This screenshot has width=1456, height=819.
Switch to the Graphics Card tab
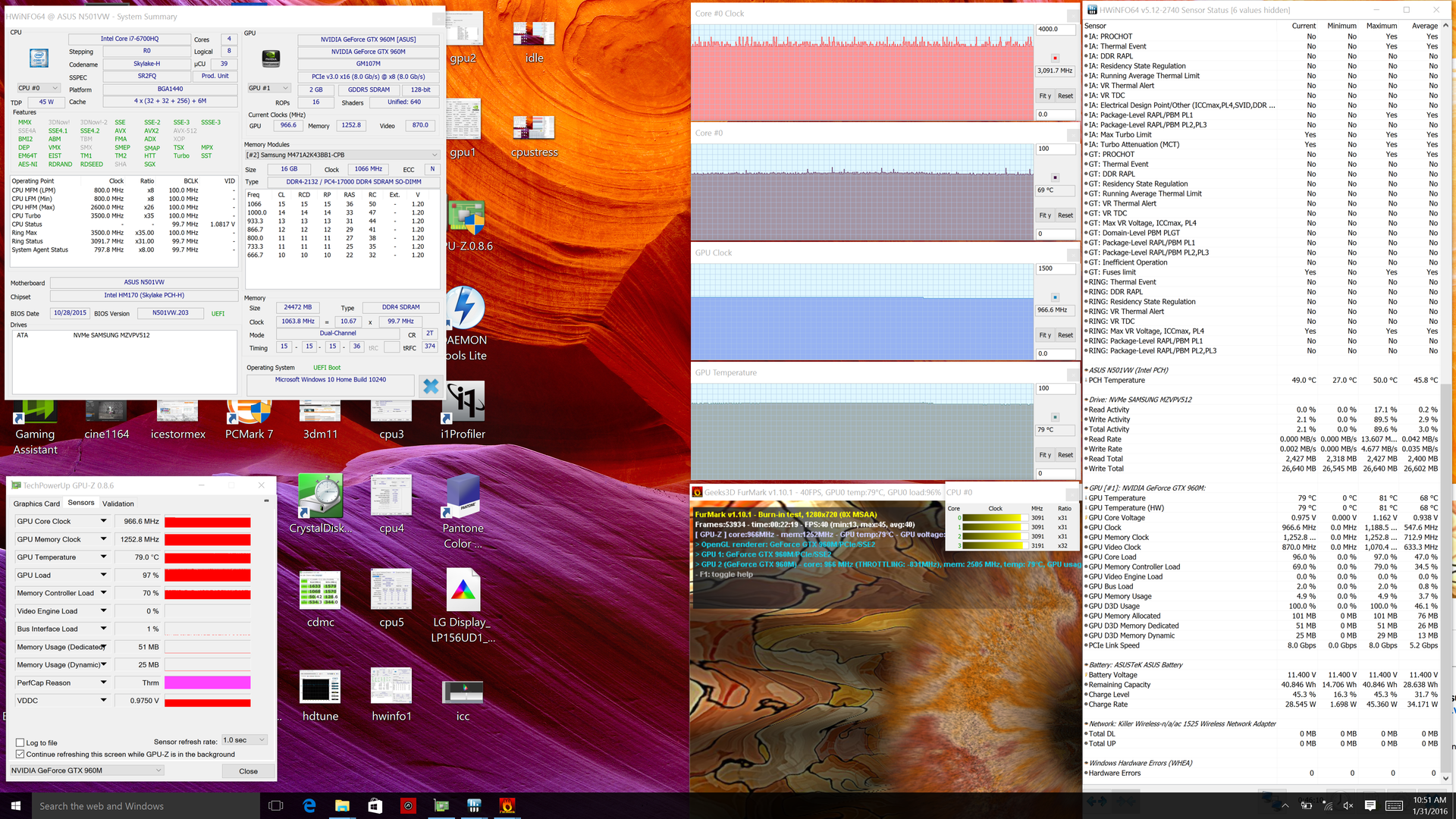point(36,504)
